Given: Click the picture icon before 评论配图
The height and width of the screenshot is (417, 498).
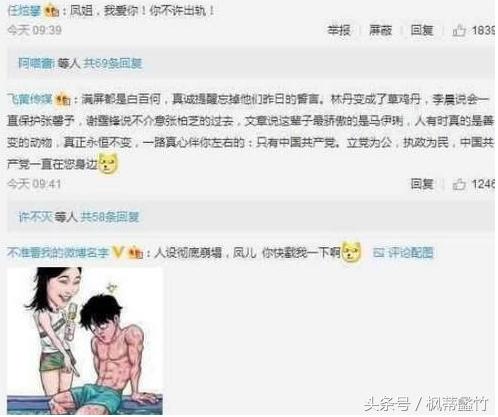Looking at the screenshot, I should 378,252.
